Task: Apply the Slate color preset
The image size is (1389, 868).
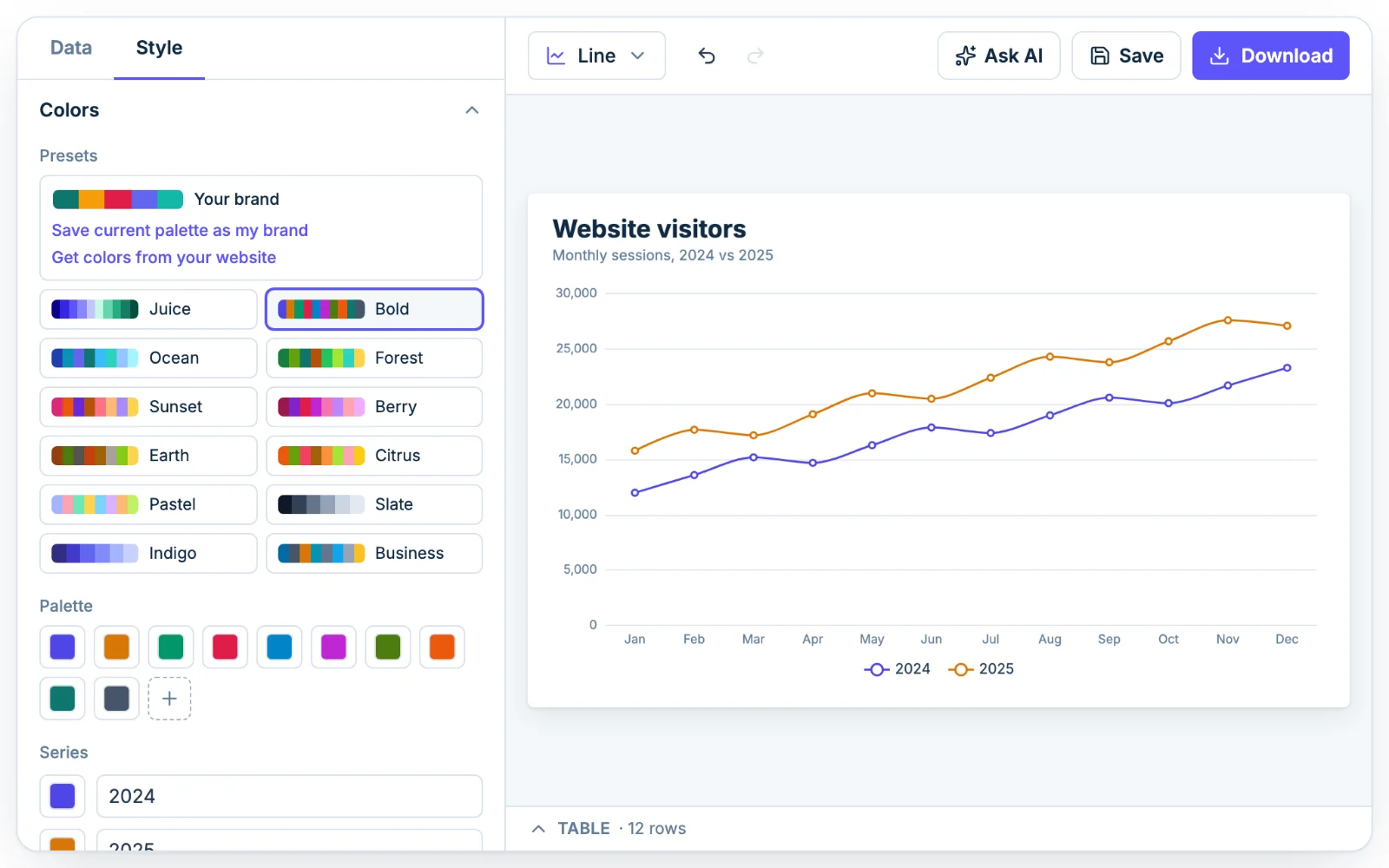Action: (x=374, y=504)
